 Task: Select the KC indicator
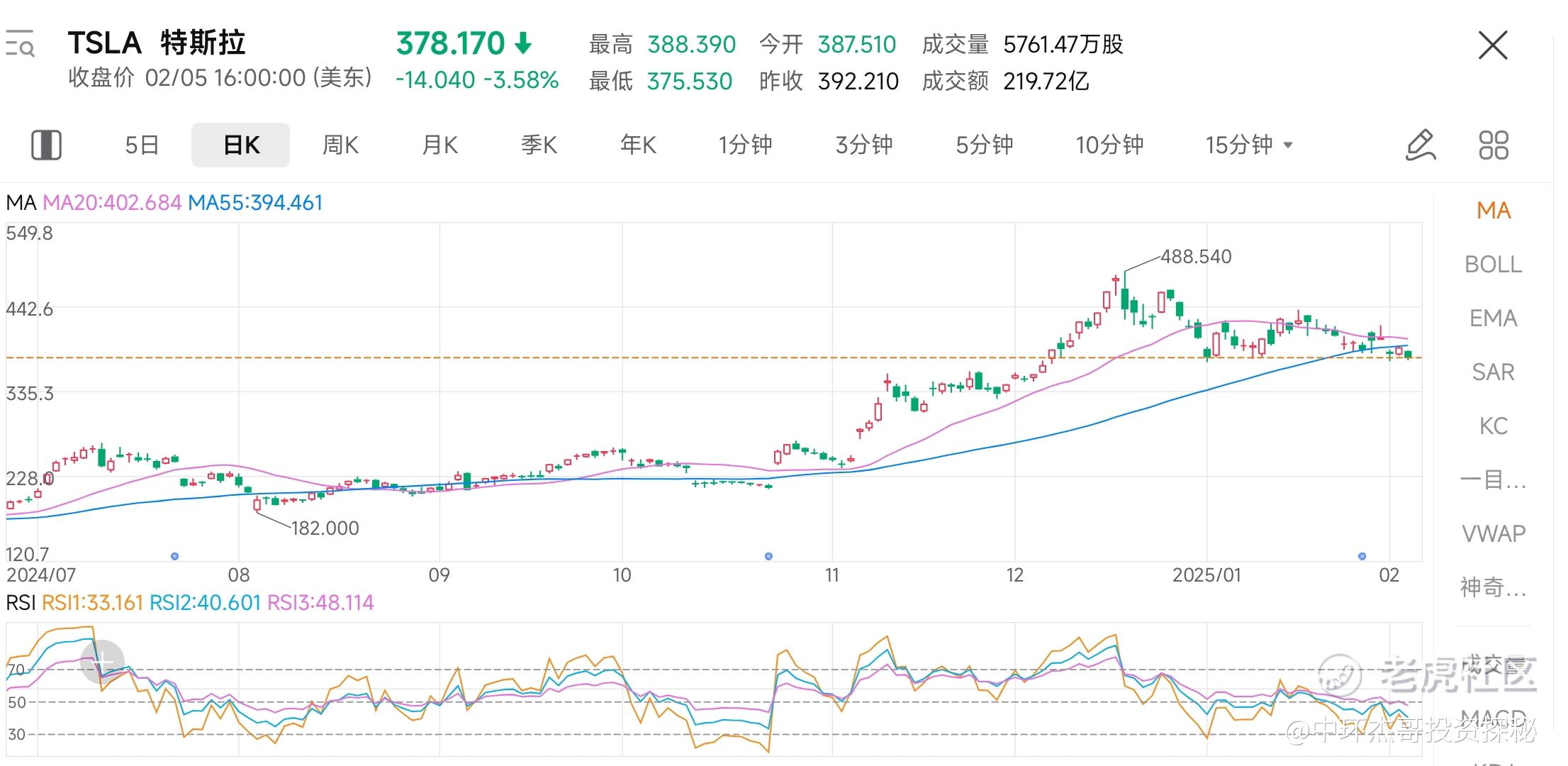pyautogui.click(x=1493, y=426)
